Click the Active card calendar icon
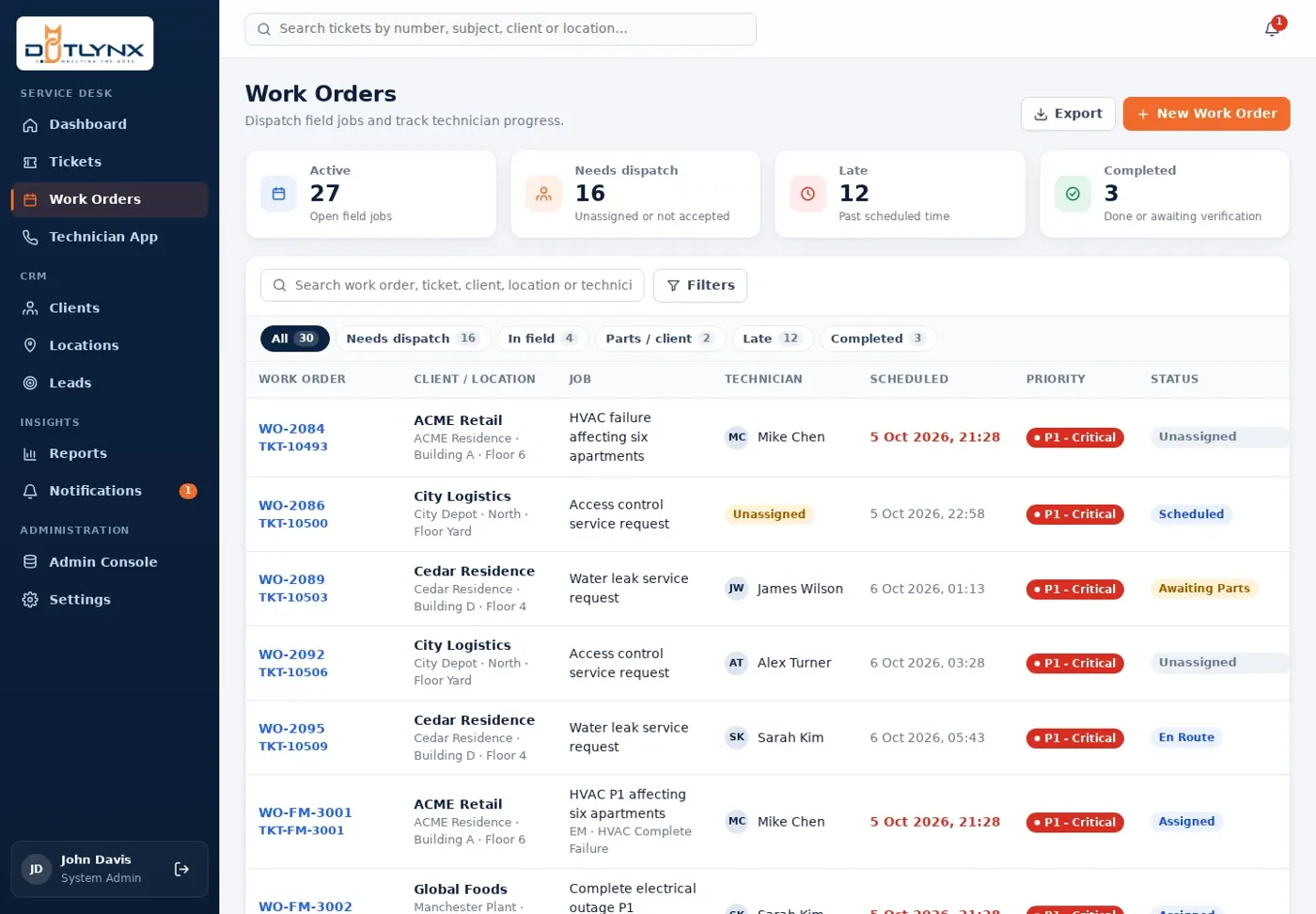Screen dimensions: 1316x914 [278, 194]
